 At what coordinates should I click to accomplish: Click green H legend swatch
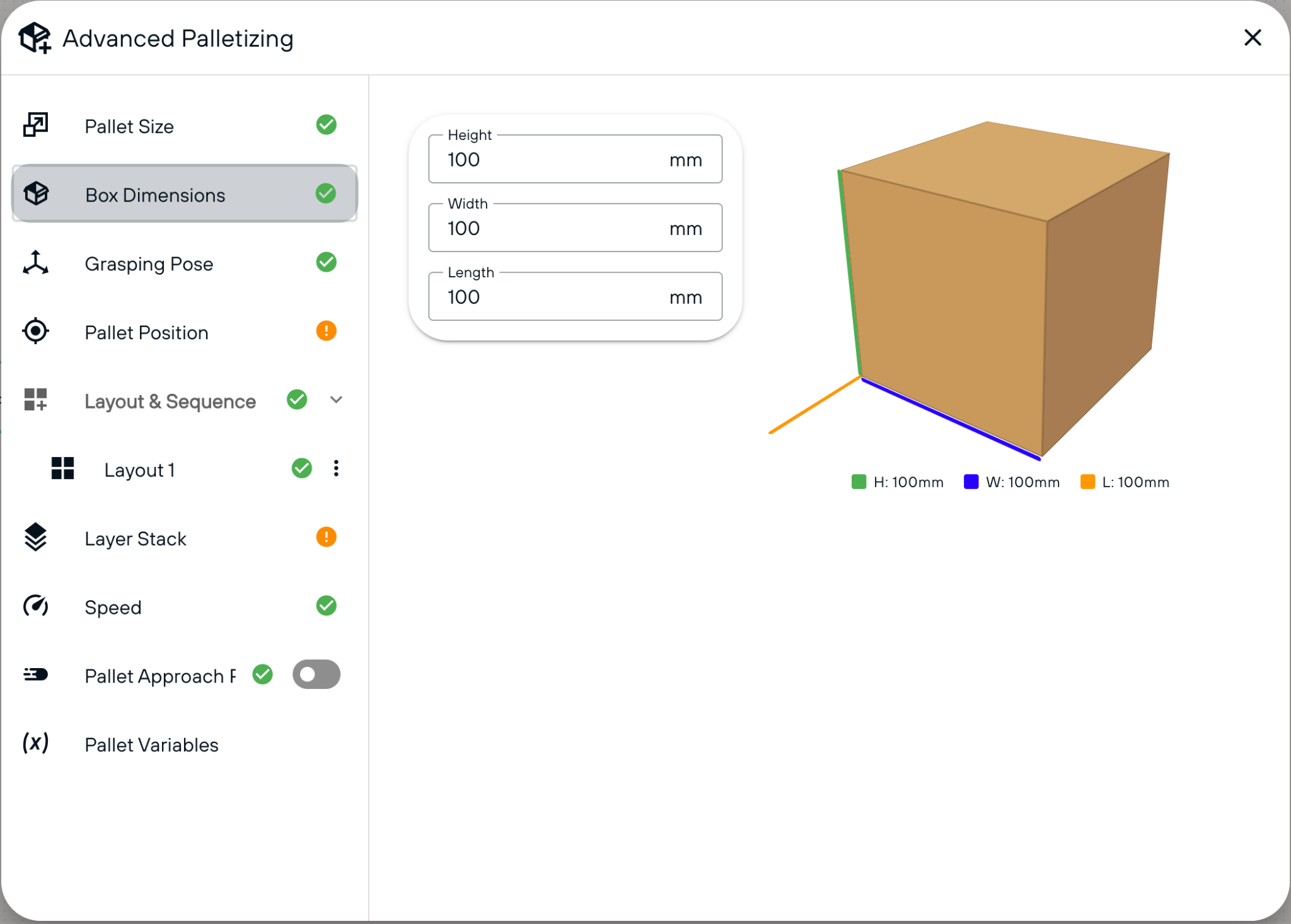coord(859,482)
